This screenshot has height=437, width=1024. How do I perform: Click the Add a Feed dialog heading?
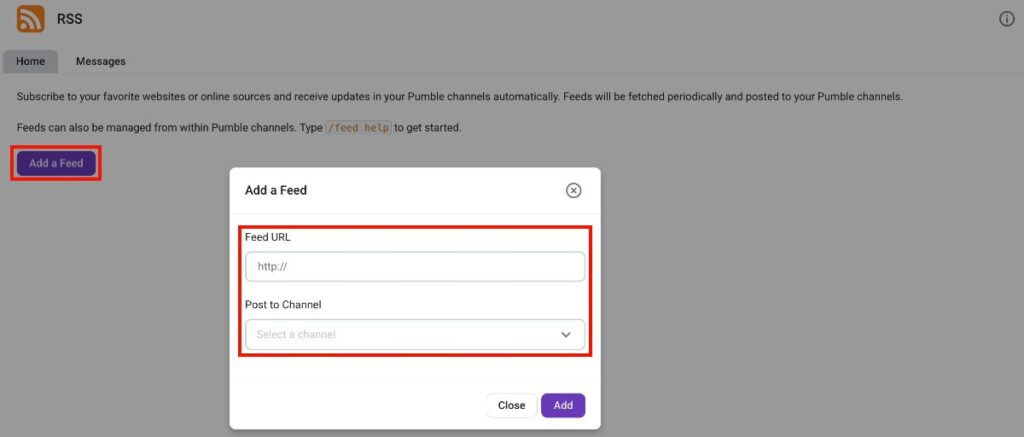coord(276,190)
